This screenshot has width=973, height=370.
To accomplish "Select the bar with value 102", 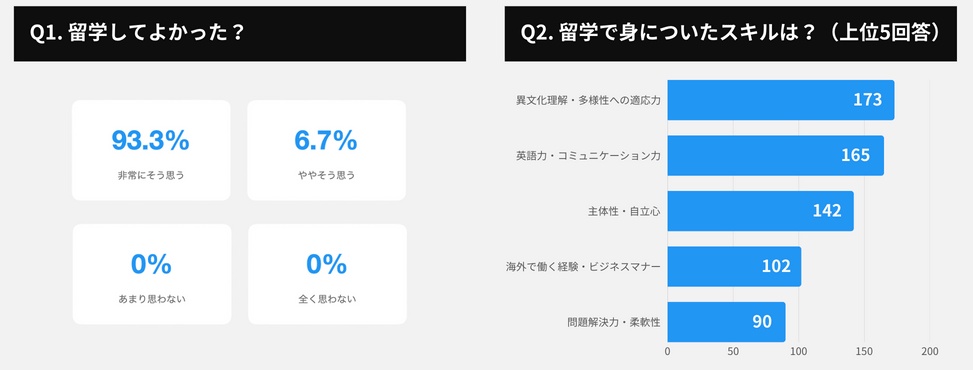I will [734, 266].
